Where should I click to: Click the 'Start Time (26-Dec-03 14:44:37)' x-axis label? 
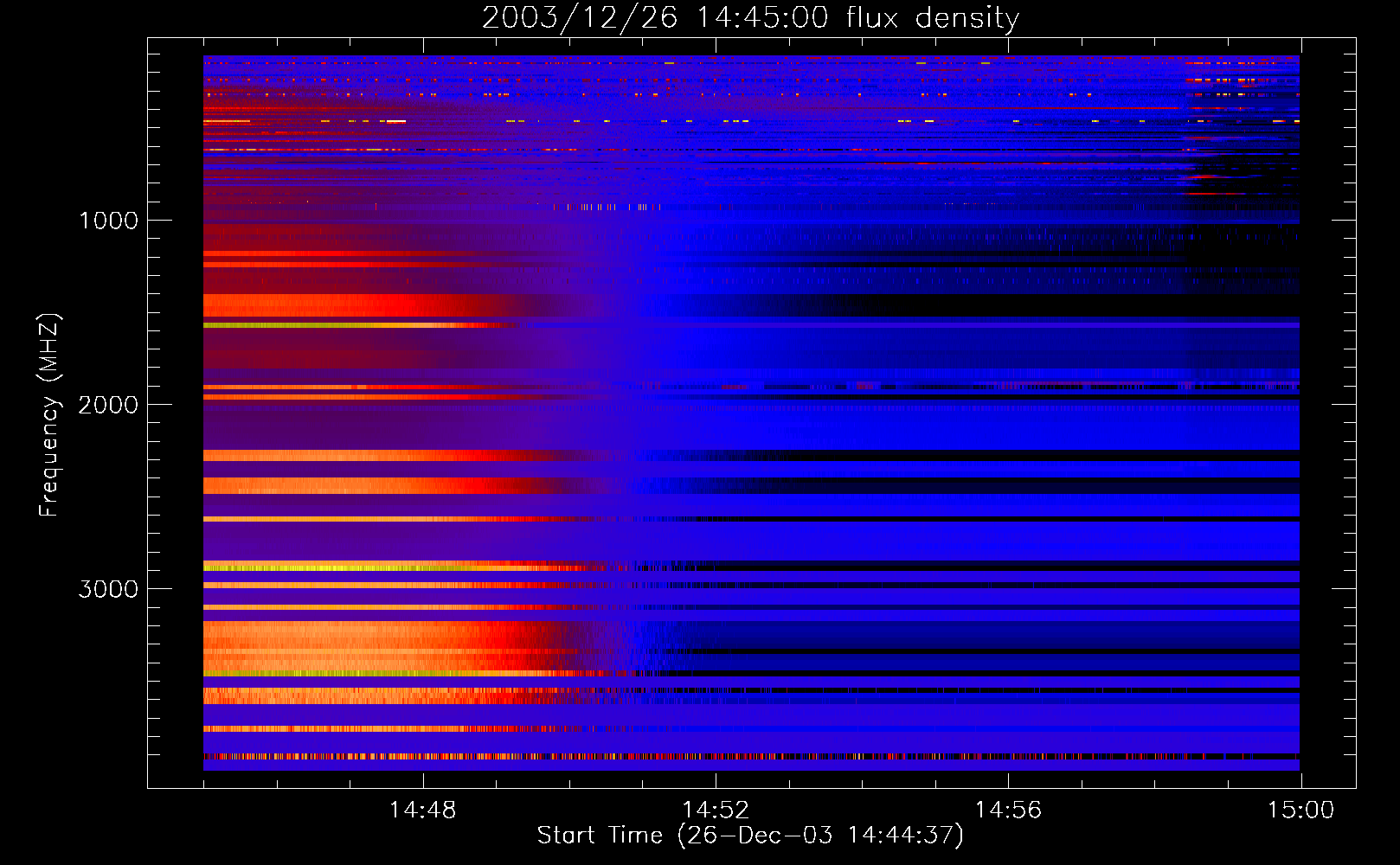[x=750, y=836]
